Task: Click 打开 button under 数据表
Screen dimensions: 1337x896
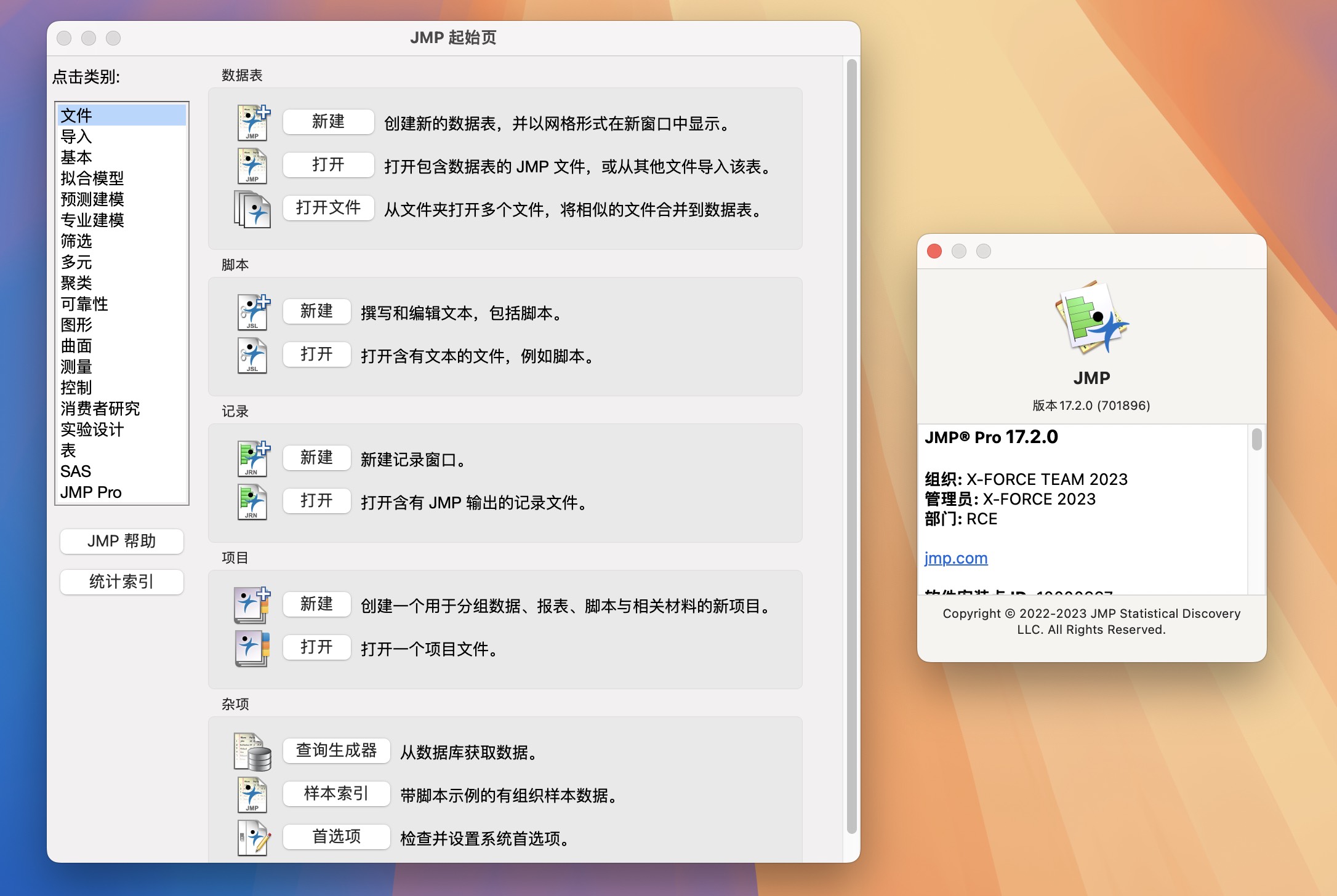Action: (329, 165)
